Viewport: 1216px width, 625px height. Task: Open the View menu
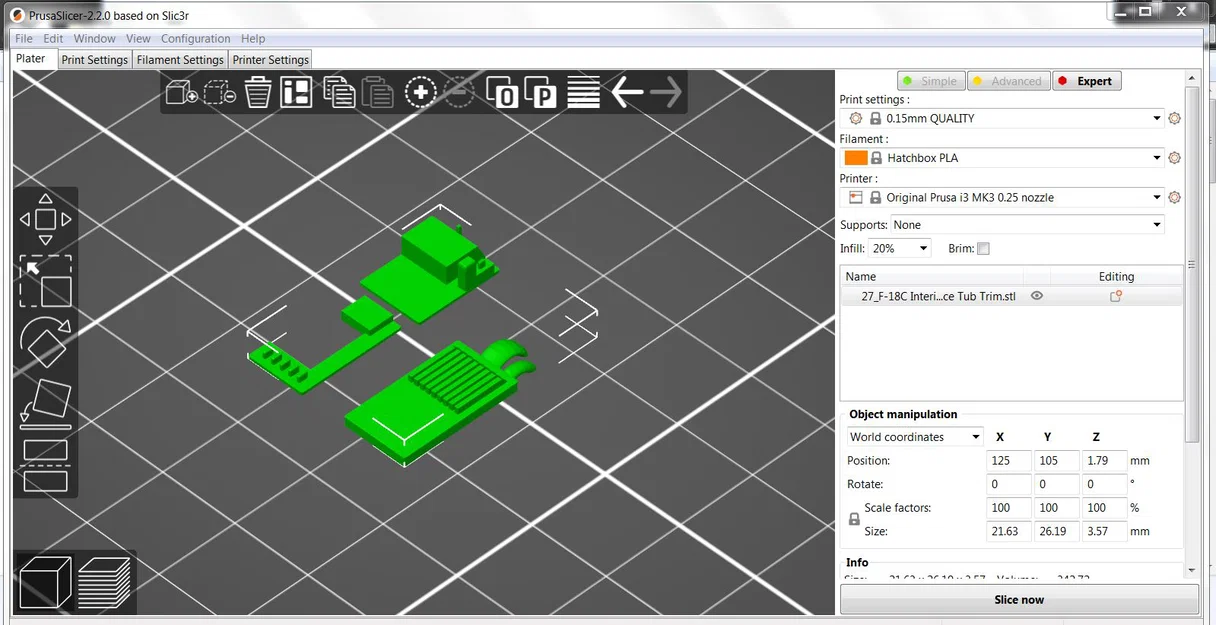pyautogui.click(x=139, y=38)
